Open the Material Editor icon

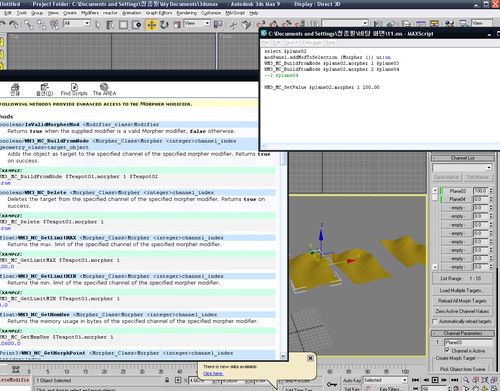click(x=449, y=24)
